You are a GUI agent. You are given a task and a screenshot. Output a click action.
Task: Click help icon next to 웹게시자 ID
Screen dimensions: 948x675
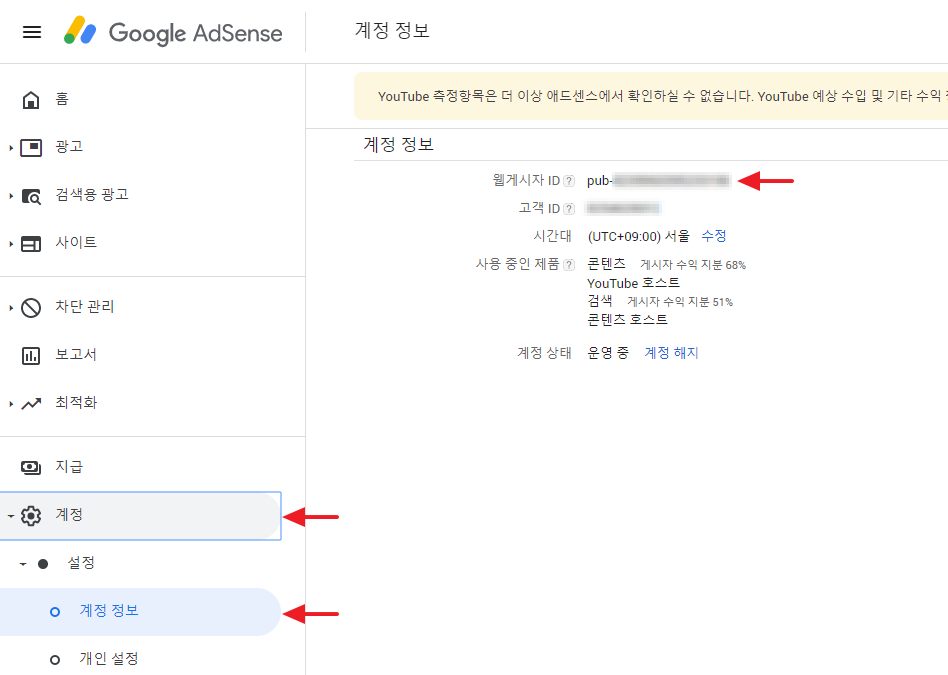pos(569,181)
